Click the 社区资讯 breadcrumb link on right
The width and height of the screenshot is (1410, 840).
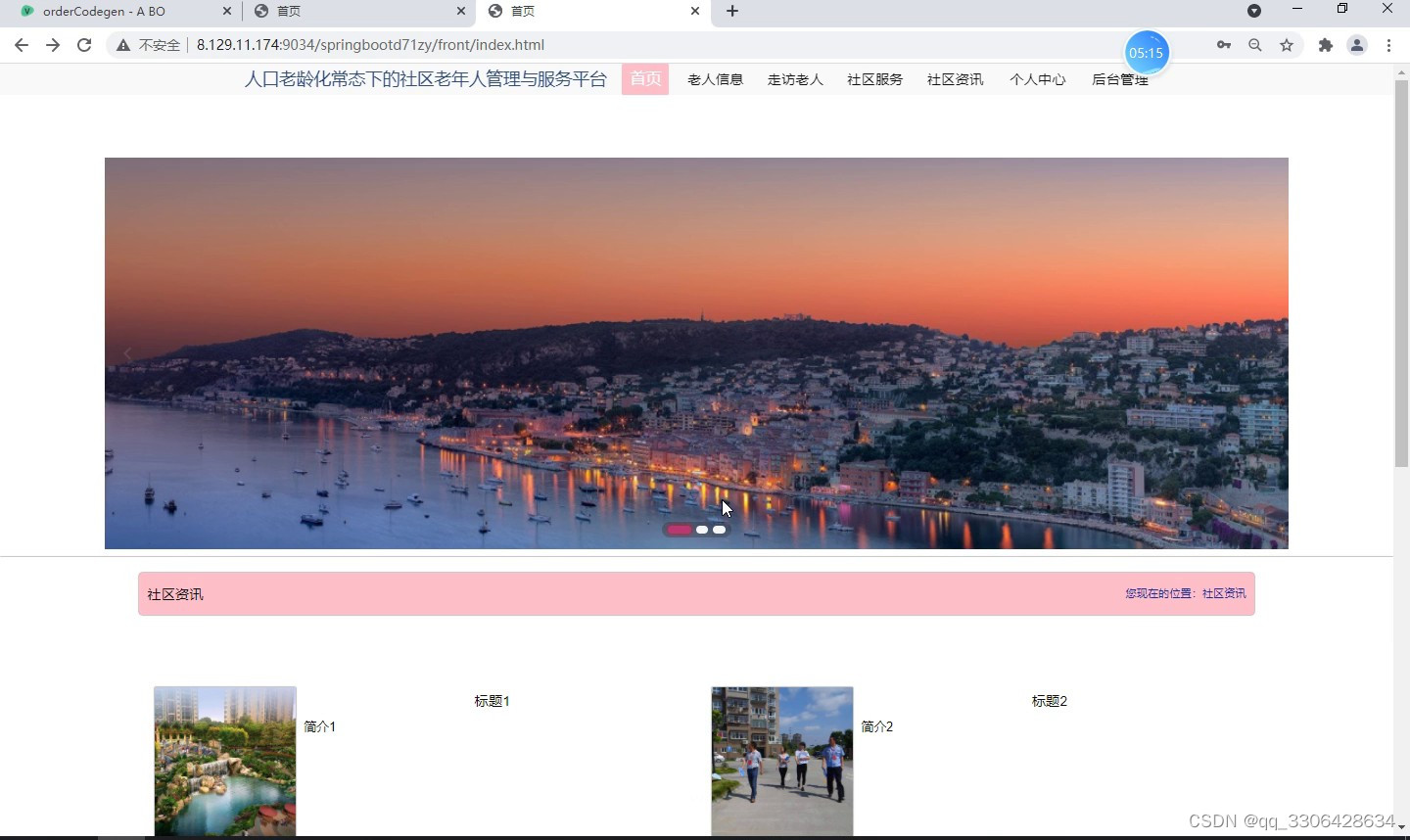pos(1224,593)
